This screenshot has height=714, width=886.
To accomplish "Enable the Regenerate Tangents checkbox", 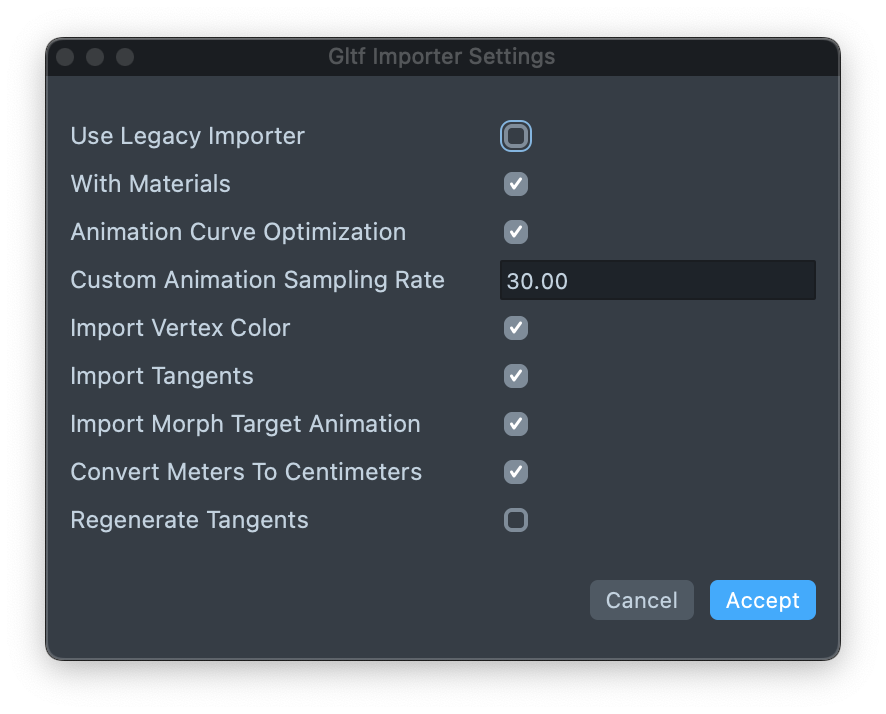I will pos(515,520).
